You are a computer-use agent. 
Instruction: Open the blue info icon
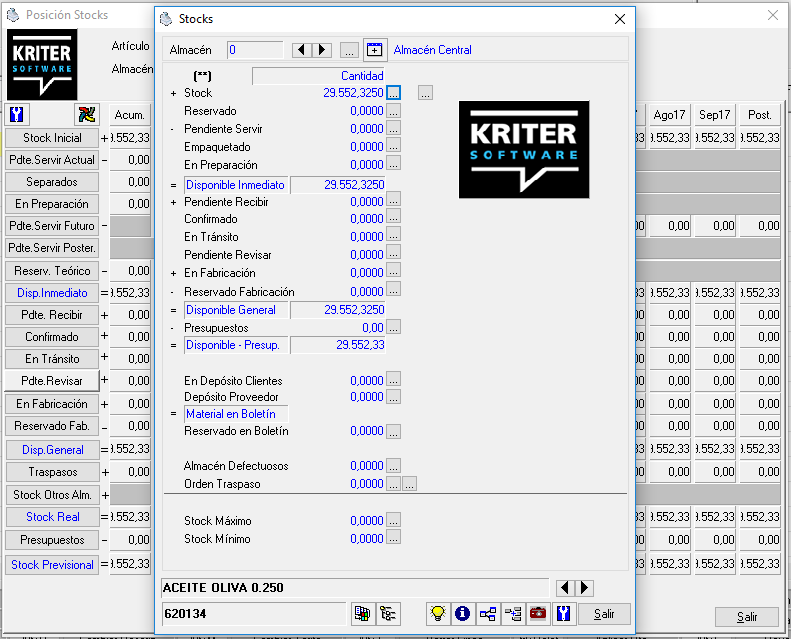click(x=463, y=614)
